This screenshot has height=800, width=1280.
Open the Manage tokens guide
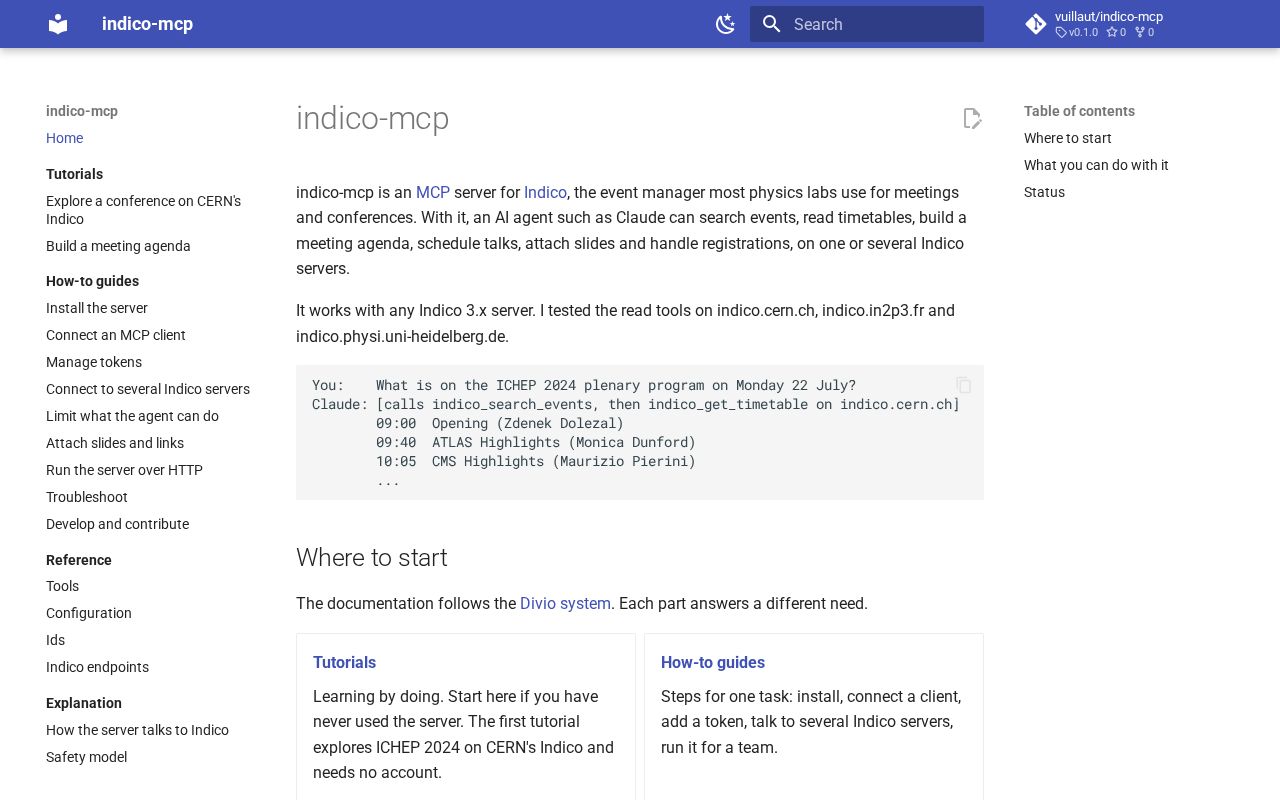(x=94, y=362)
